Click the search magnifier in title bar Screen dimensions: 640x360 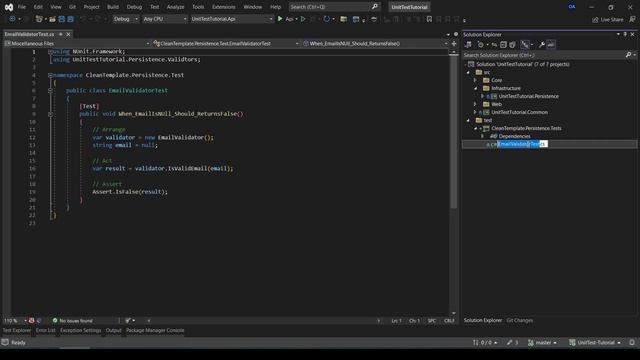pyautogui.click(x=375, y=7)
